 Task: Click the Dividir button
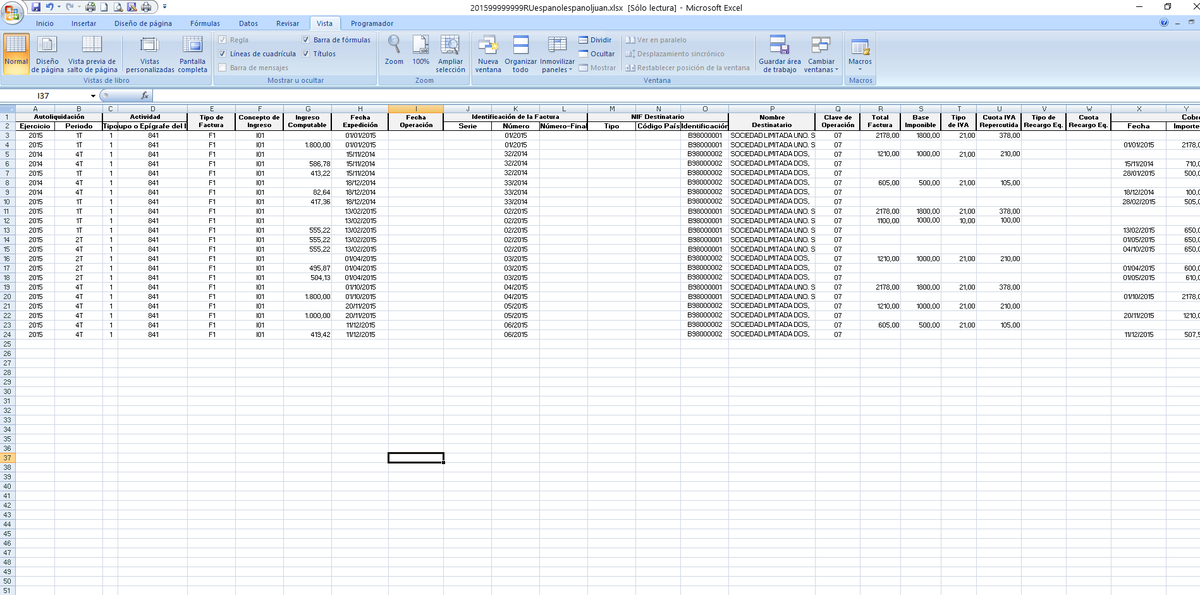(595, 40)
